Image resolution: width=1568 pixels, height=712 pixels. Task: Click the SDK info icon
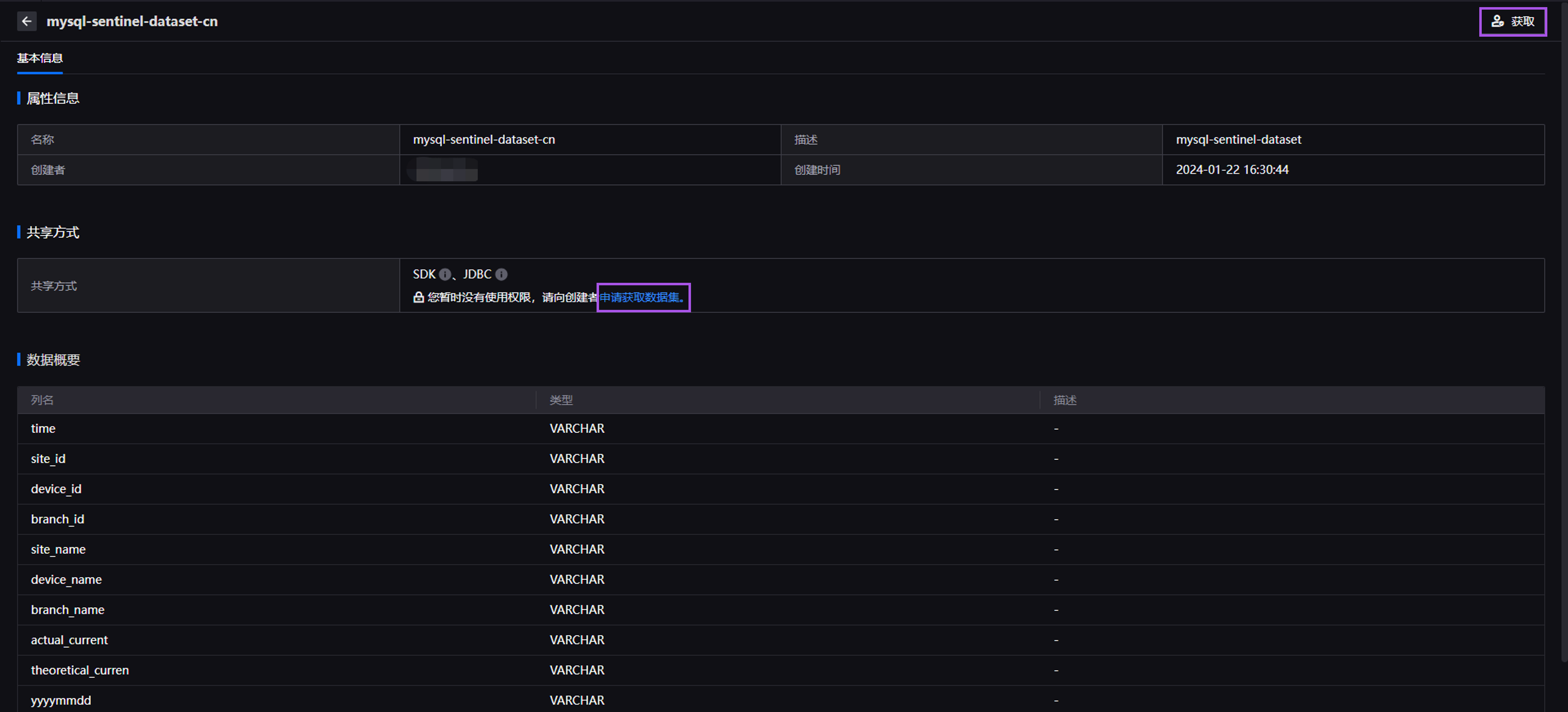tap(445, 275)
